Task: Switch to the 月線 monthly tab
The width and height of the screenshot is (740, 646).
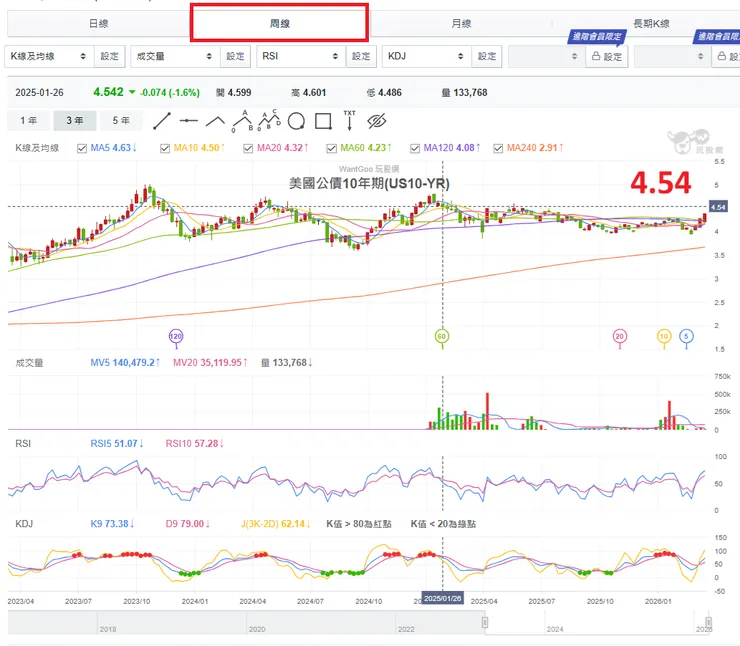Action: point(461,24)
